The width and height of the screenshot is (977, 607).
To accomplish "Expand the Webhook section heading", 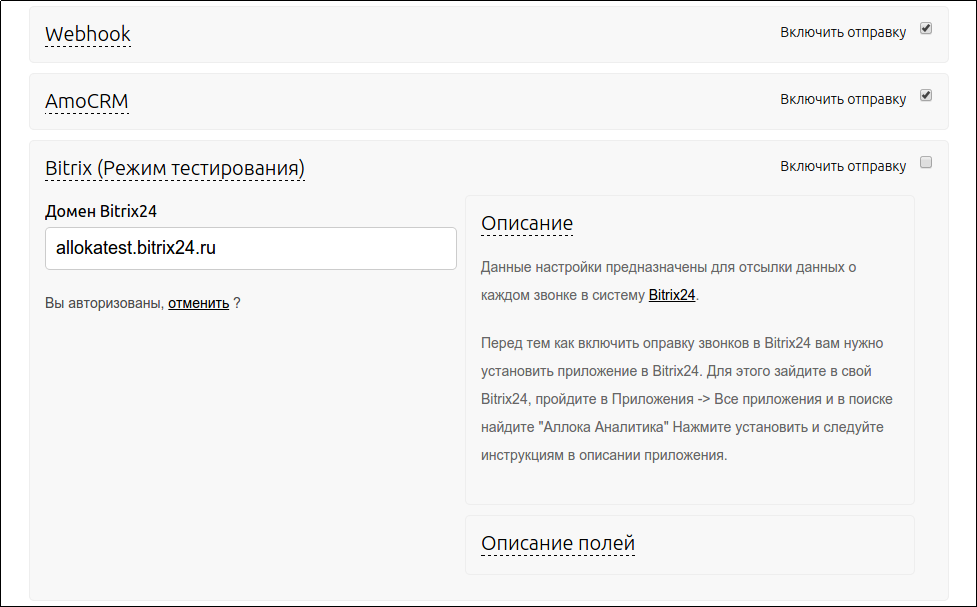I will point(88,34).
